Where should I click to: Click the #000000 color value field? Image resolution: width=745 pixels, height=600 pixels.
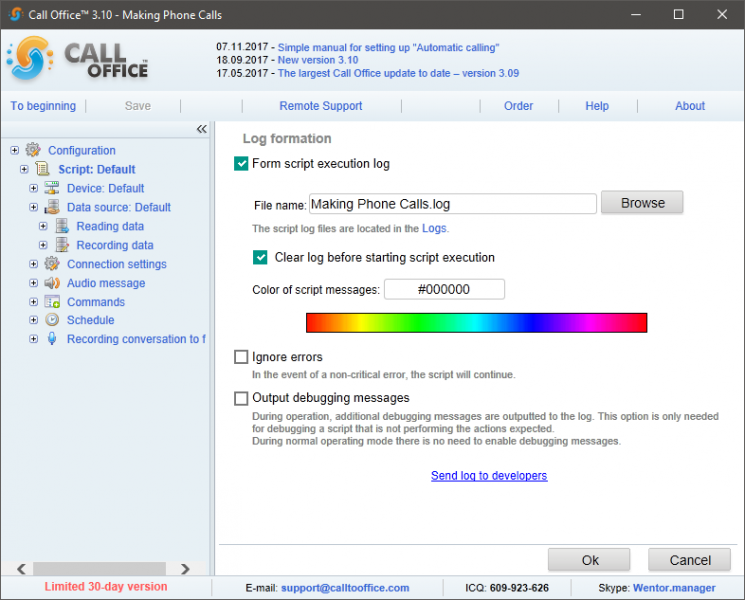(x=444, y=289)
